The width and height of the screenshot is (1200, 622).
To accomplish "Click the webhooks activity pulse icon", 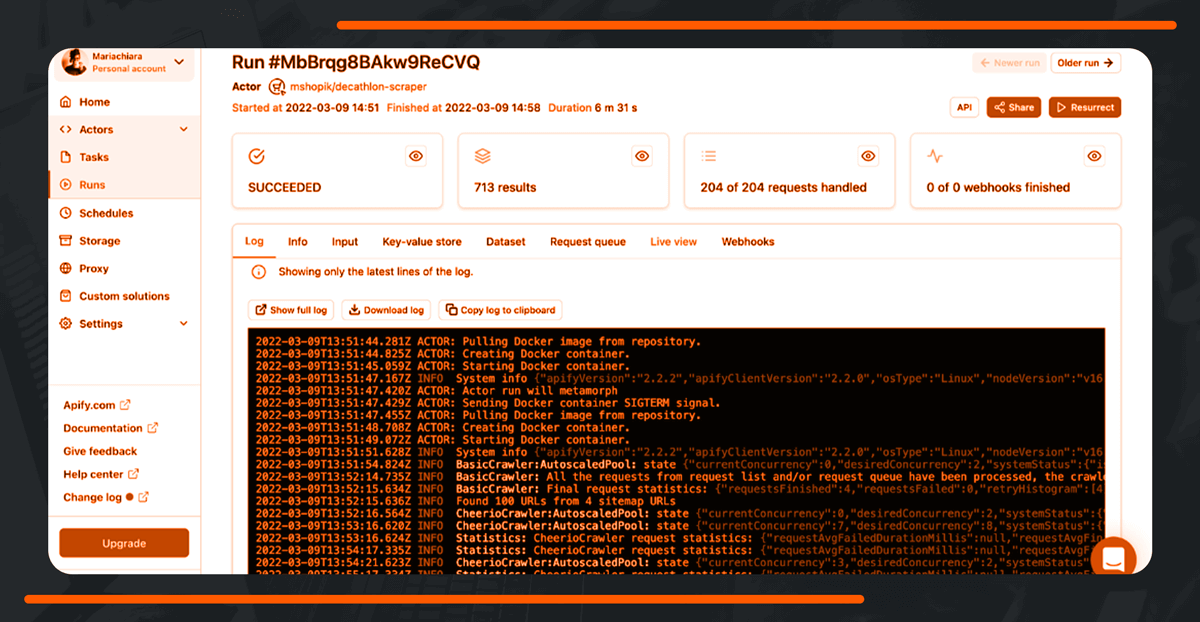I will pyautogui.click(x=935, y=156).
